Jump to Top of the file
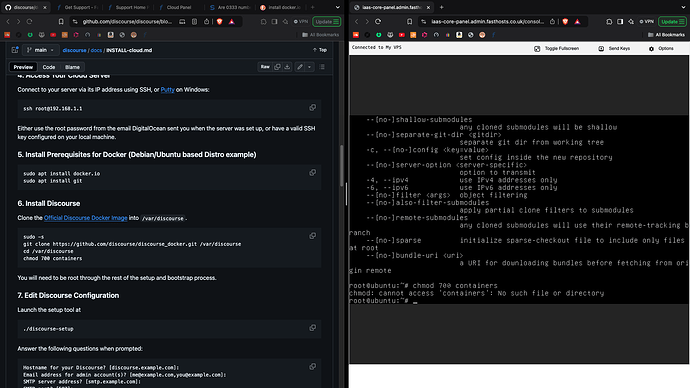This screenshot has width=690, height=388. point(320,50)
